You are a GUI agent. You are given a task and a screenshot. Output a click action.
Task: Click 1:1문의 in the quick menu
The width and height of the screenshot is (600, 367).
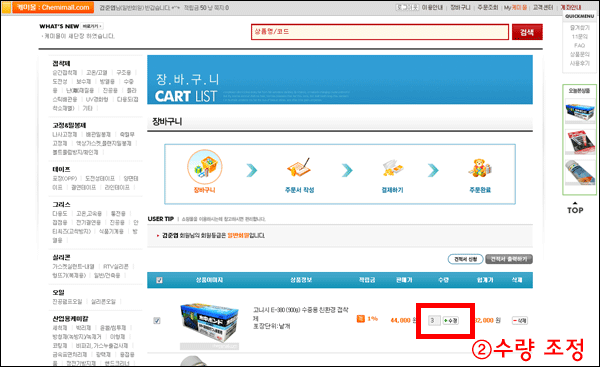(580, 36)
